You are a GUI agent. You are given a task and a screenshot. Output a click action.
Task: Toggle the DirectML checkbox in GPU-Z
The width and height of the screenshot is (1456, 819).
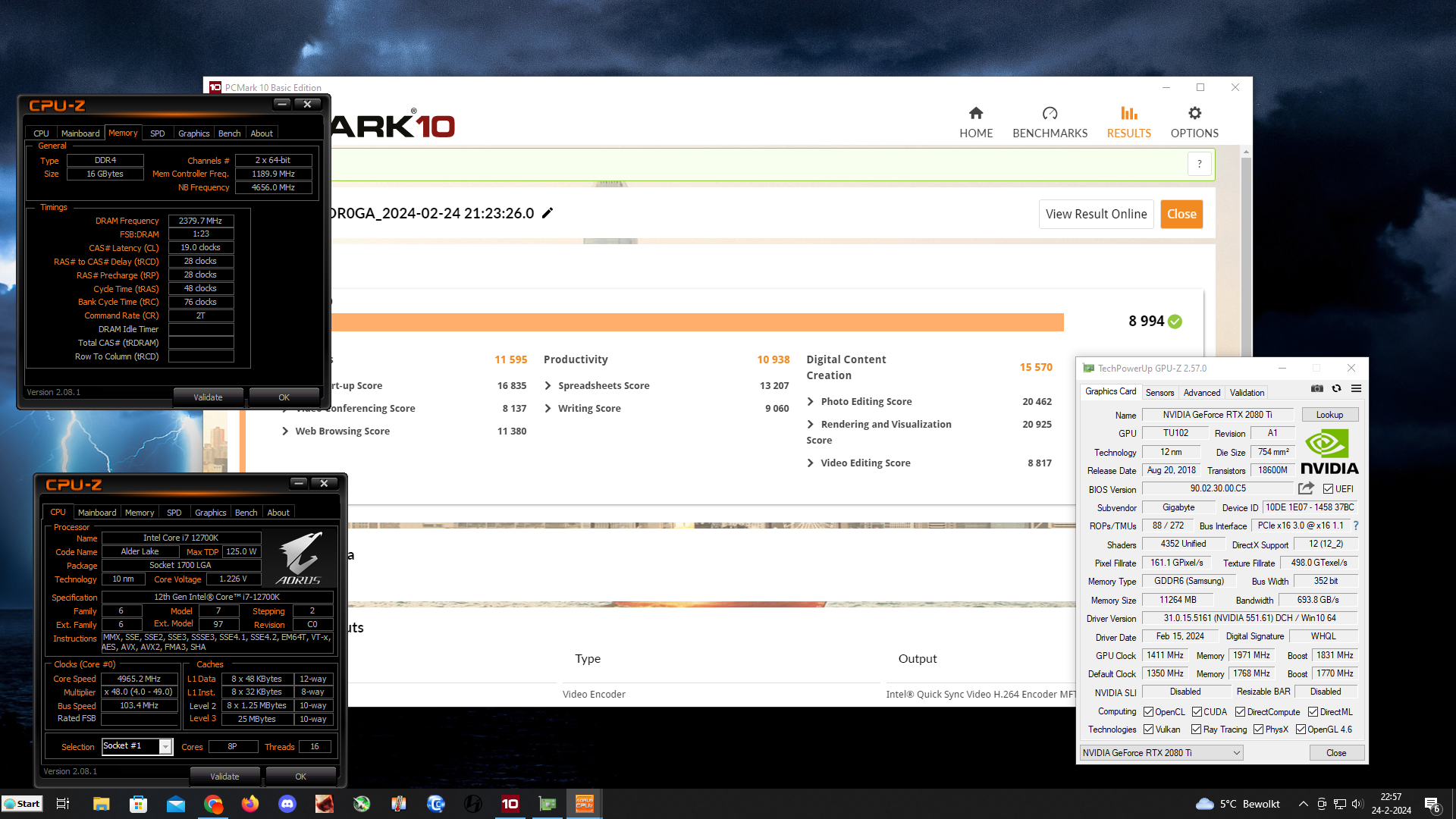(1313, 712)
